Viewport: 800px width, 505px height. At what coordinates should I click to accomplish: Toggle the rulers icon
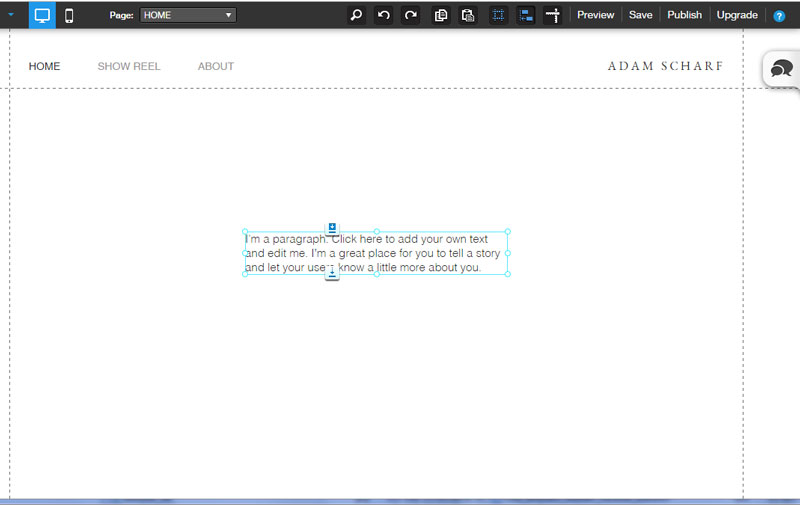(x=553, y=15)
